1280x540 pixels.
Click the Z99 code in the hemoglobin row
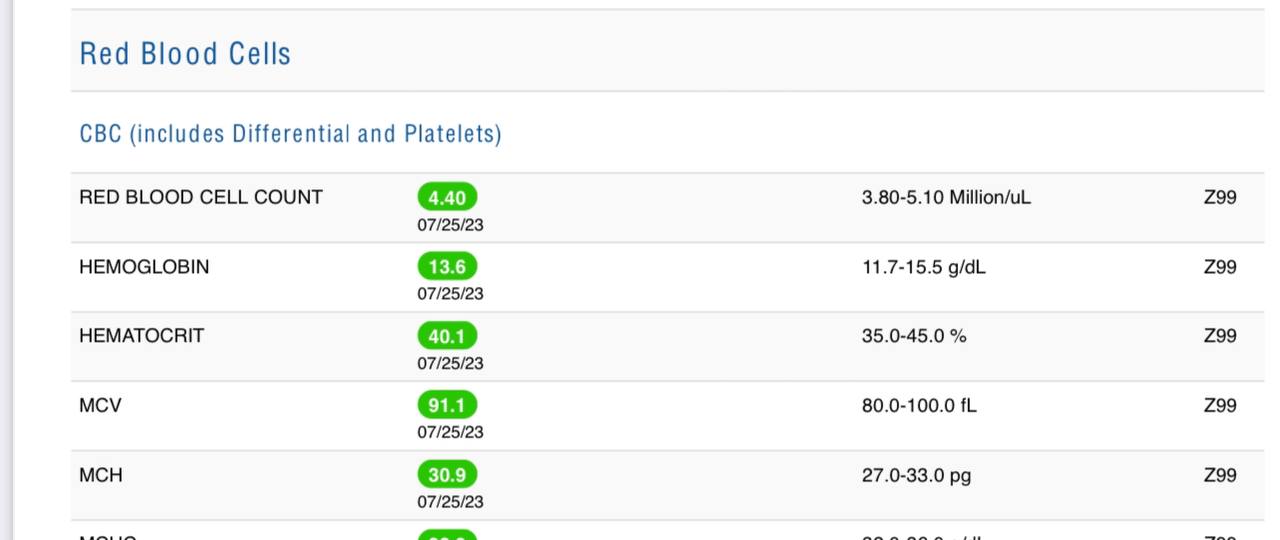coord(1220,267)
